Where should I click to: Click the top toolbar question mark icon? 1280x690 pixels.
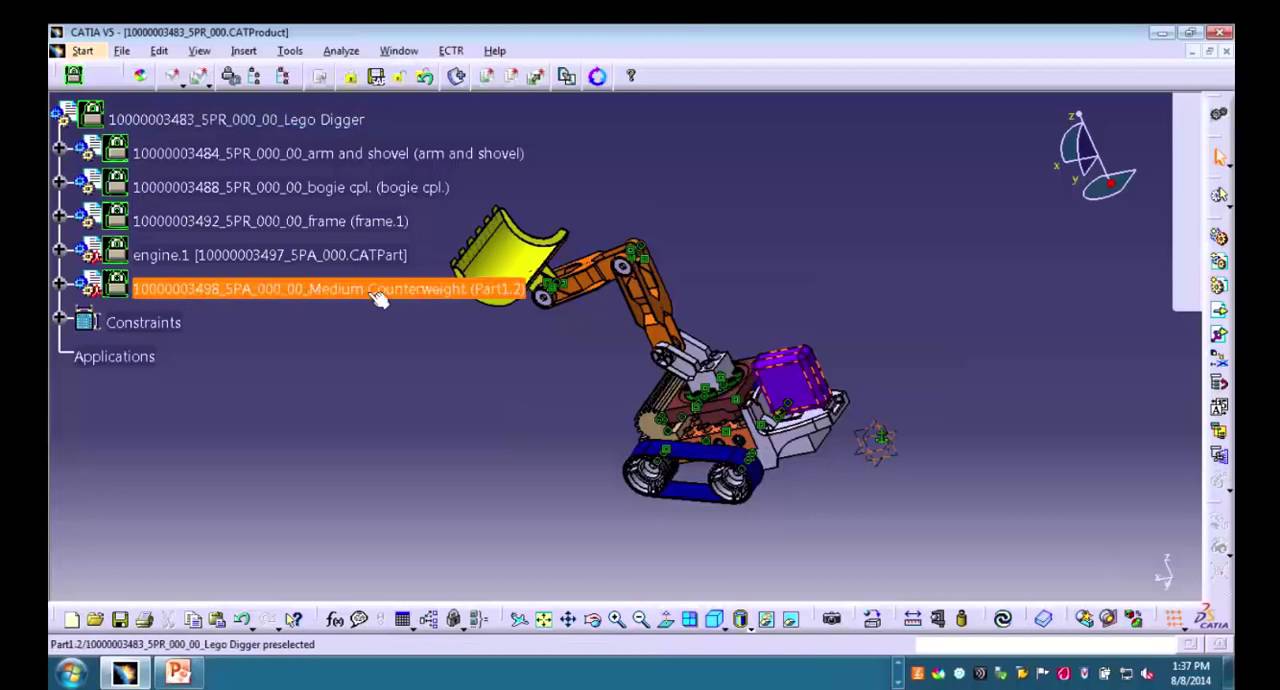coord(631,75)
